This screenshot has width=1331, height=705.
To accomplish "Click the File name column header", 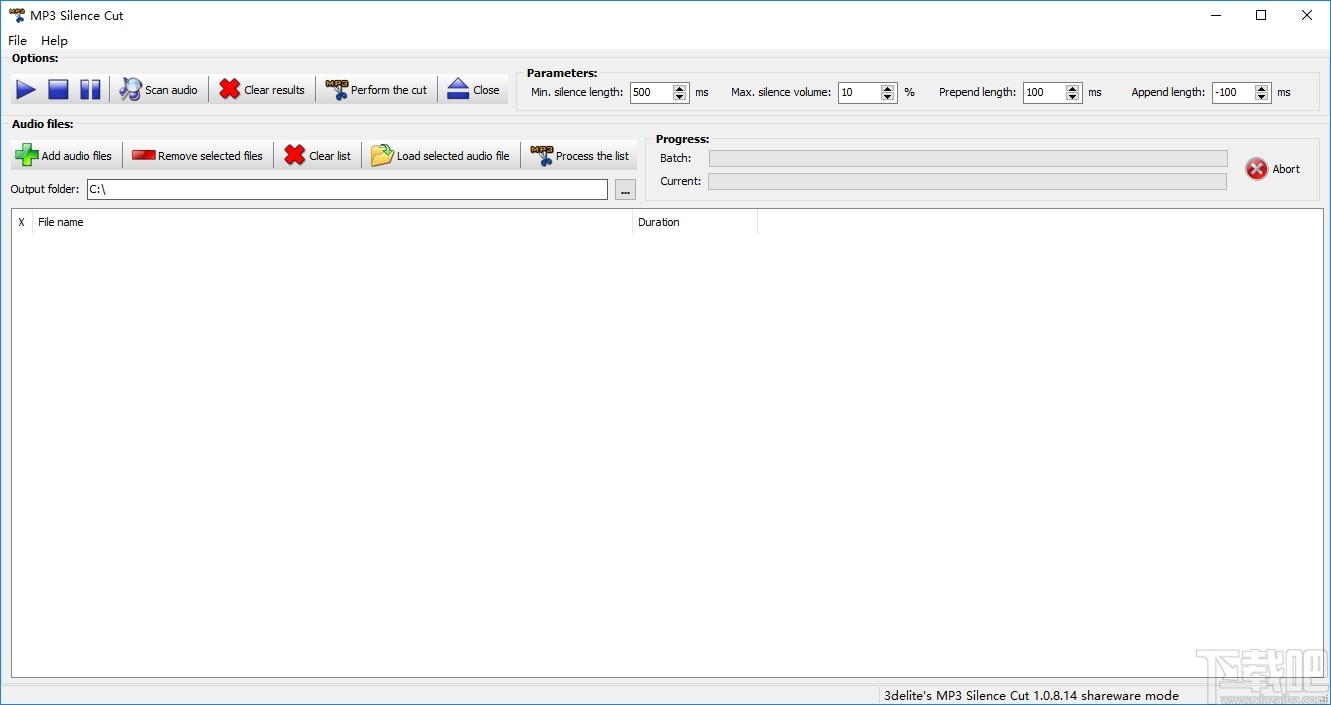I will [x=333, y=222].
